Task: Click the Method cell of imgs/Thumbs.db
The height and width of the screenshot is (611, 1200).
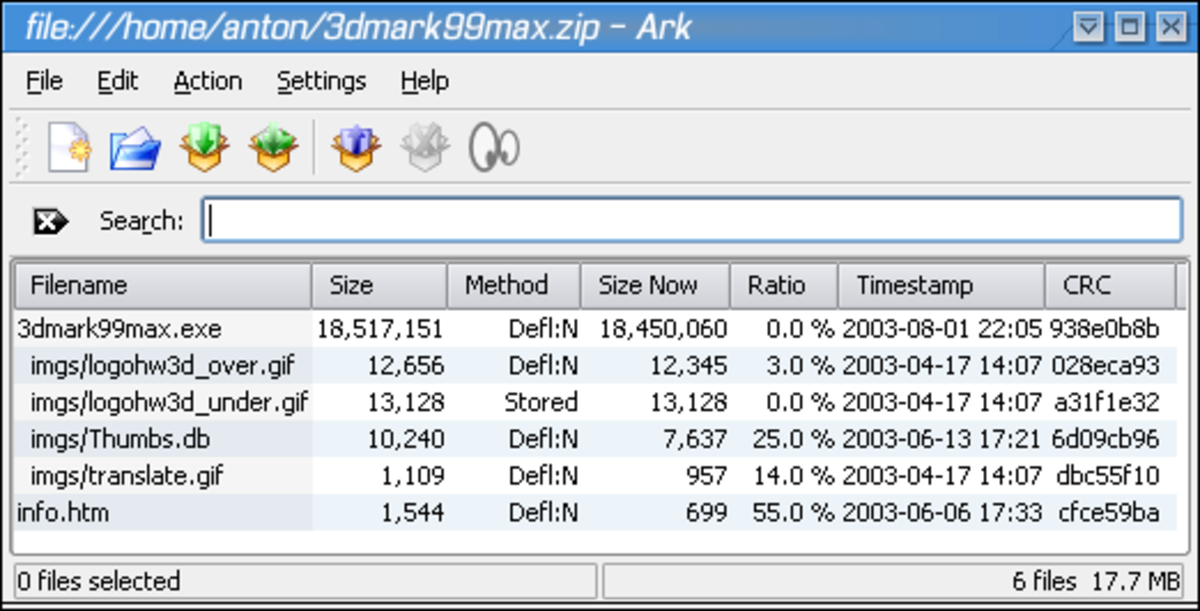Action: tap(543, 440)
